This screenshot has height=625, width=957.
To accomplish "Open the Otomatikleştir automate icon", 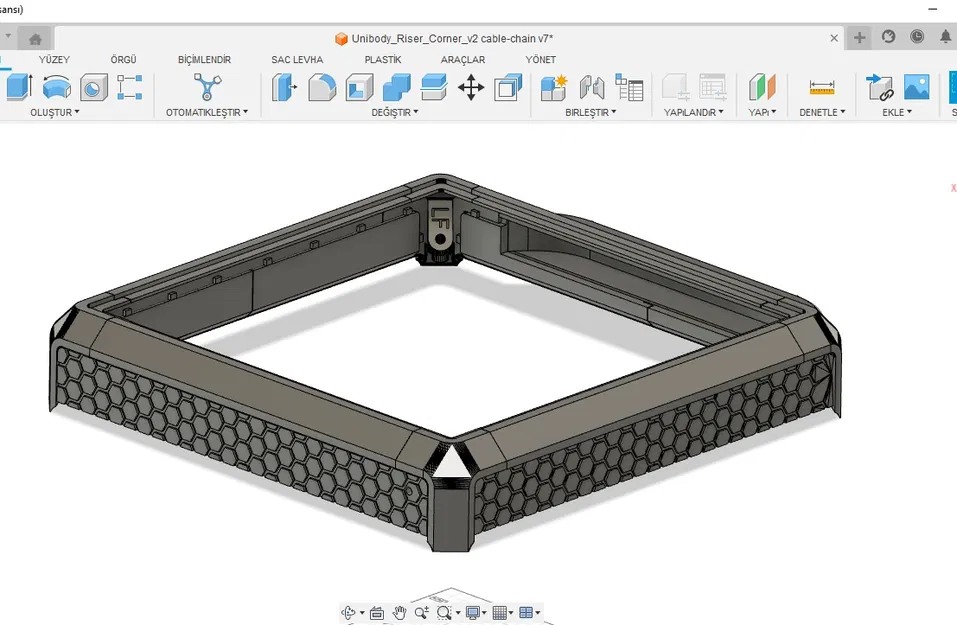I will coord(207,87).
